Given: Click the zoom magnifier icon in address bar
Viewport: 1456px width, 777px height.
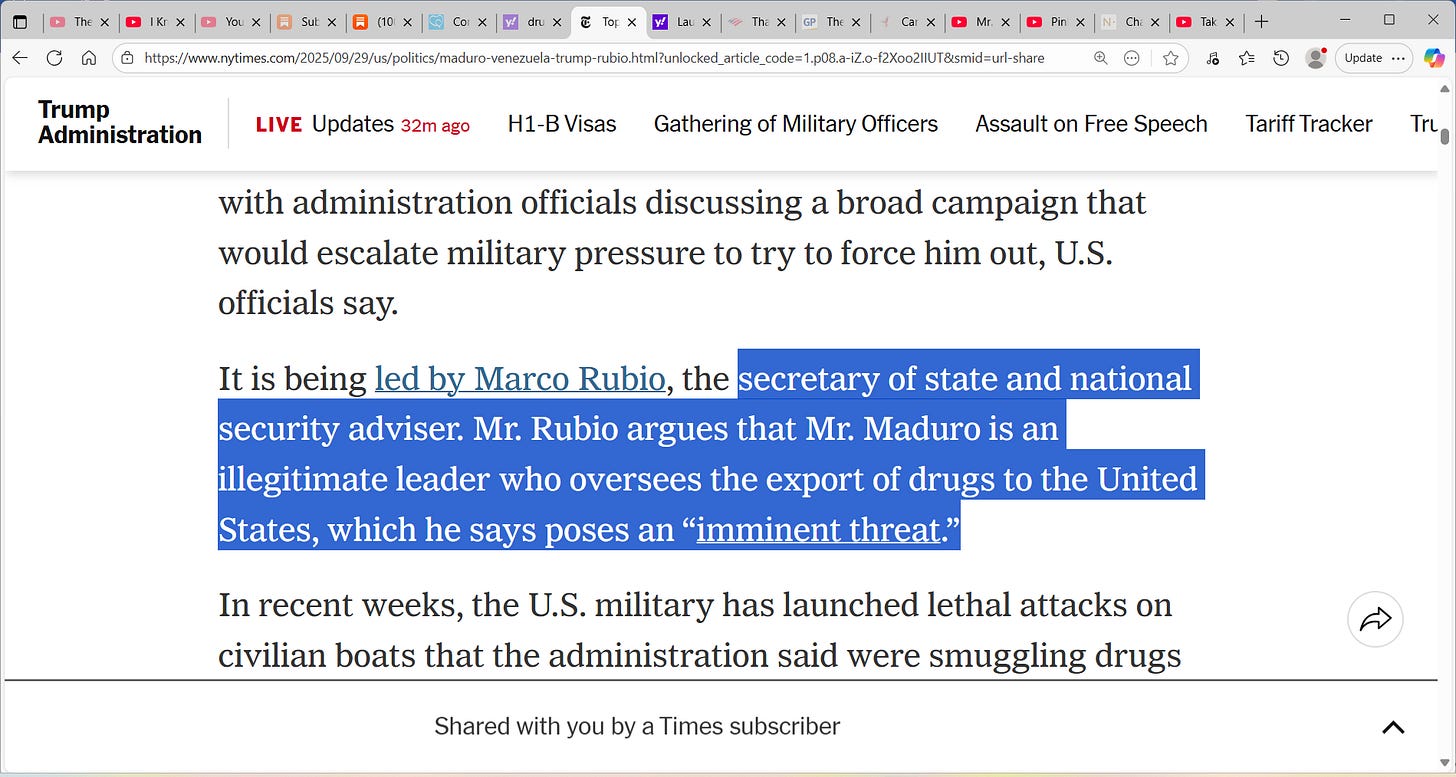Looking at the screenshot, I should click(x=1100, y=58).
